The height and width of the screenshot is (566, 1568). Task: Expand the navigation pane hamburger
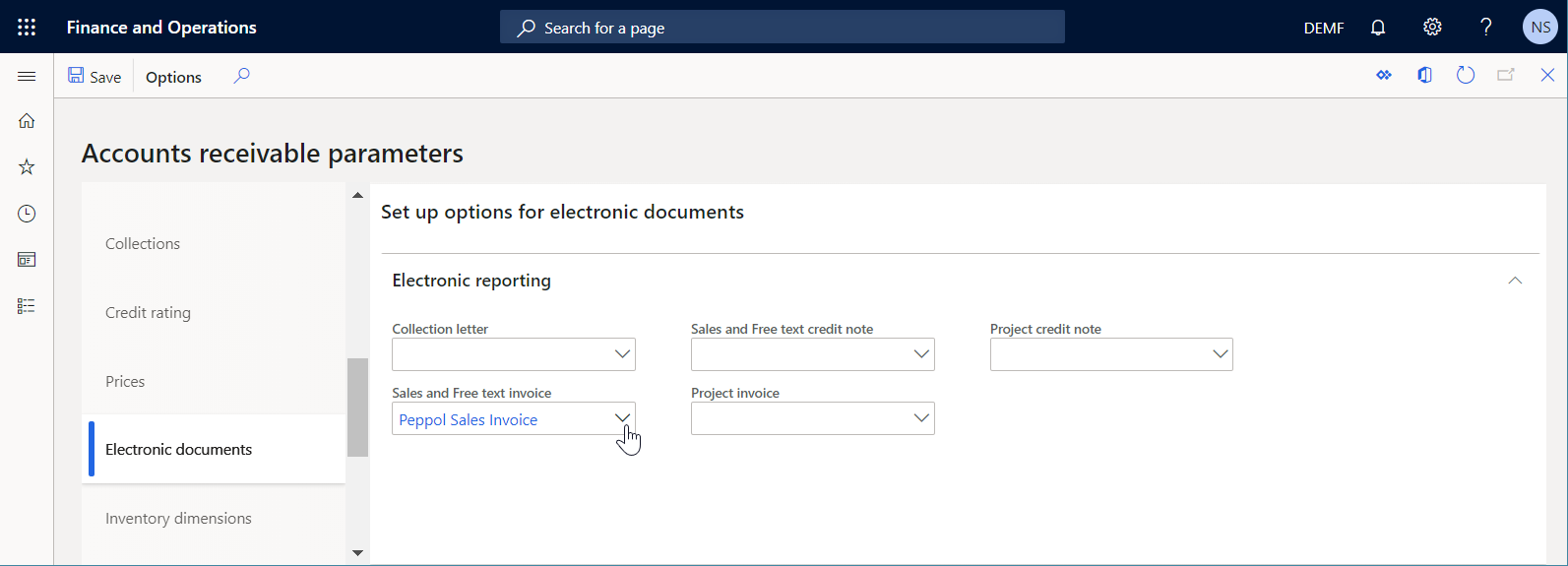(27, 76)
